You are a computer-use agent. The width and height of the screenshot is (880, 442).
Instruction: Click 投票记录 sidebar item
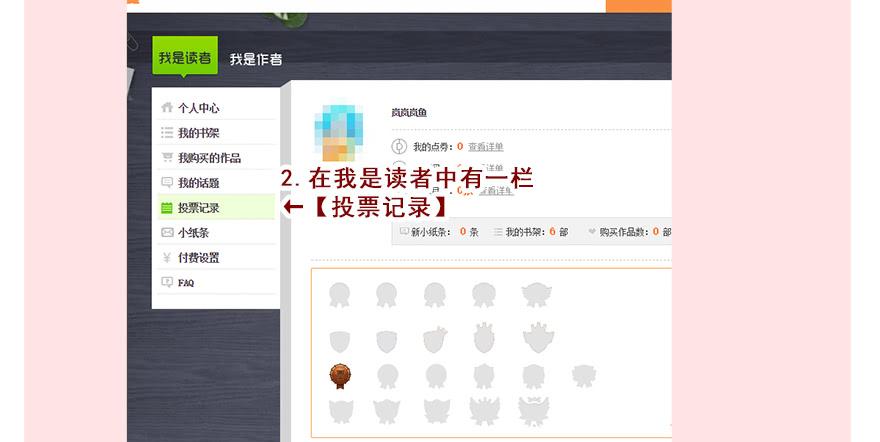coord(199,208)
